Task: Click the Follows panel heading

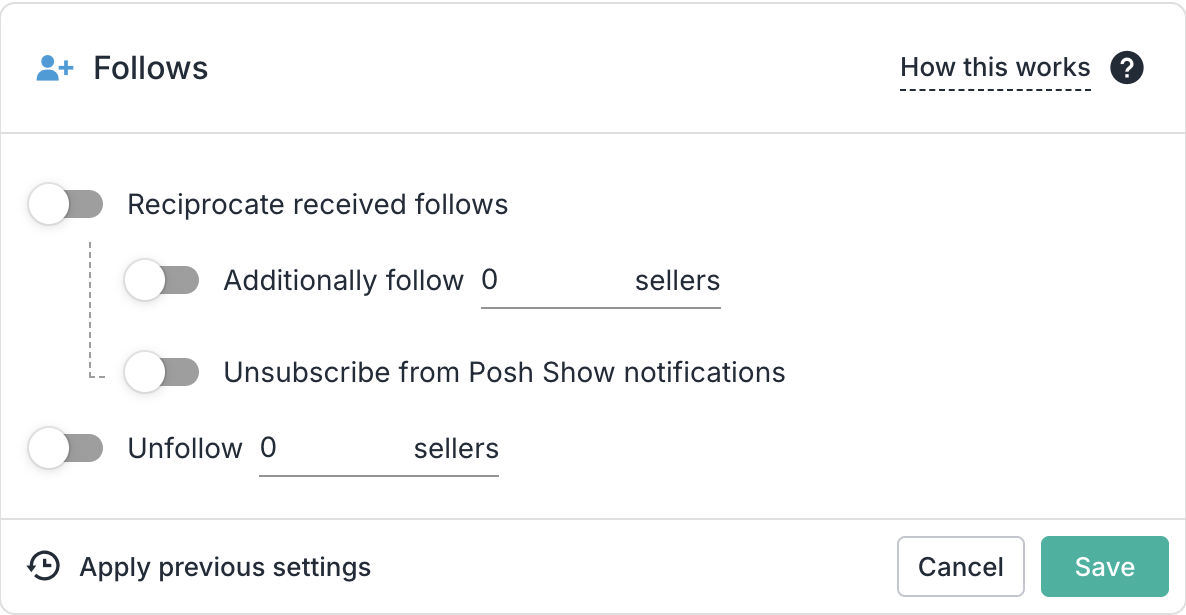Action: [151, 68]
